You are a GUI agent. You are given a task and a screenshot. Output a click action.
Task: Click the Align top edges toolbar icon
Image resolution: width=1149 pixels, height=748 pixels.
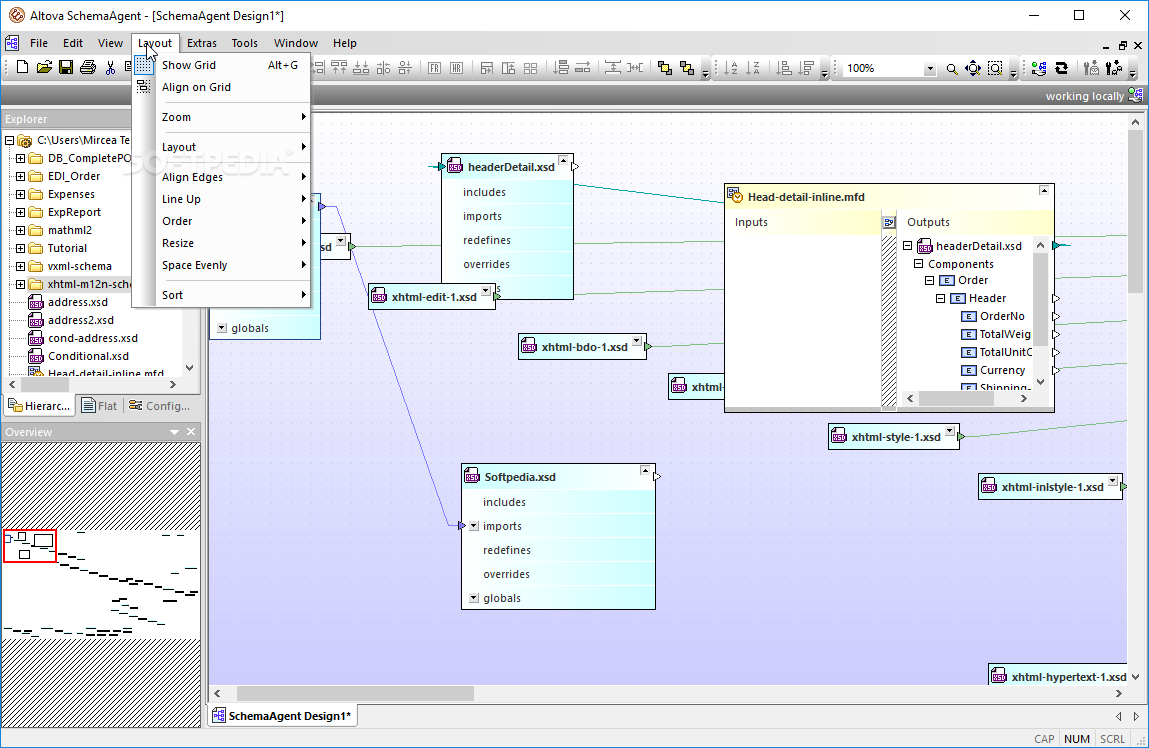[339, 68]
